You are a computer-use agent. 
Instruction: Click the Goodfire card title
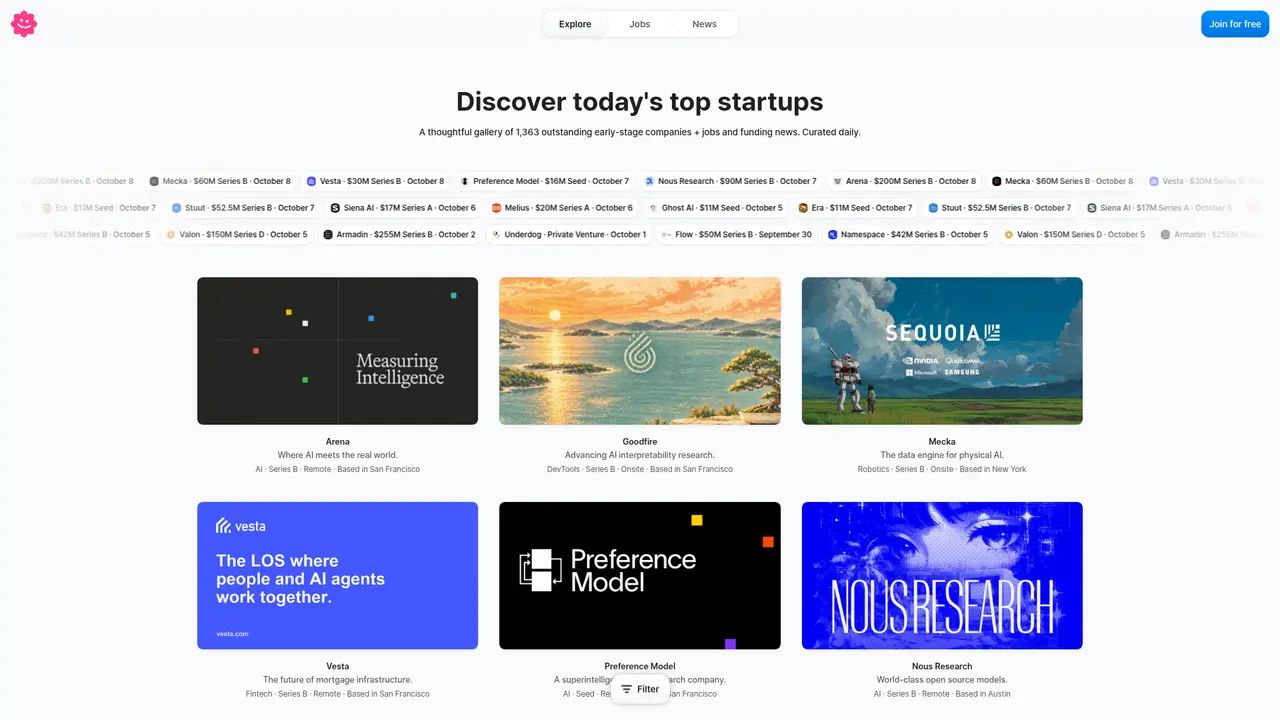click(x=640, y=441)
